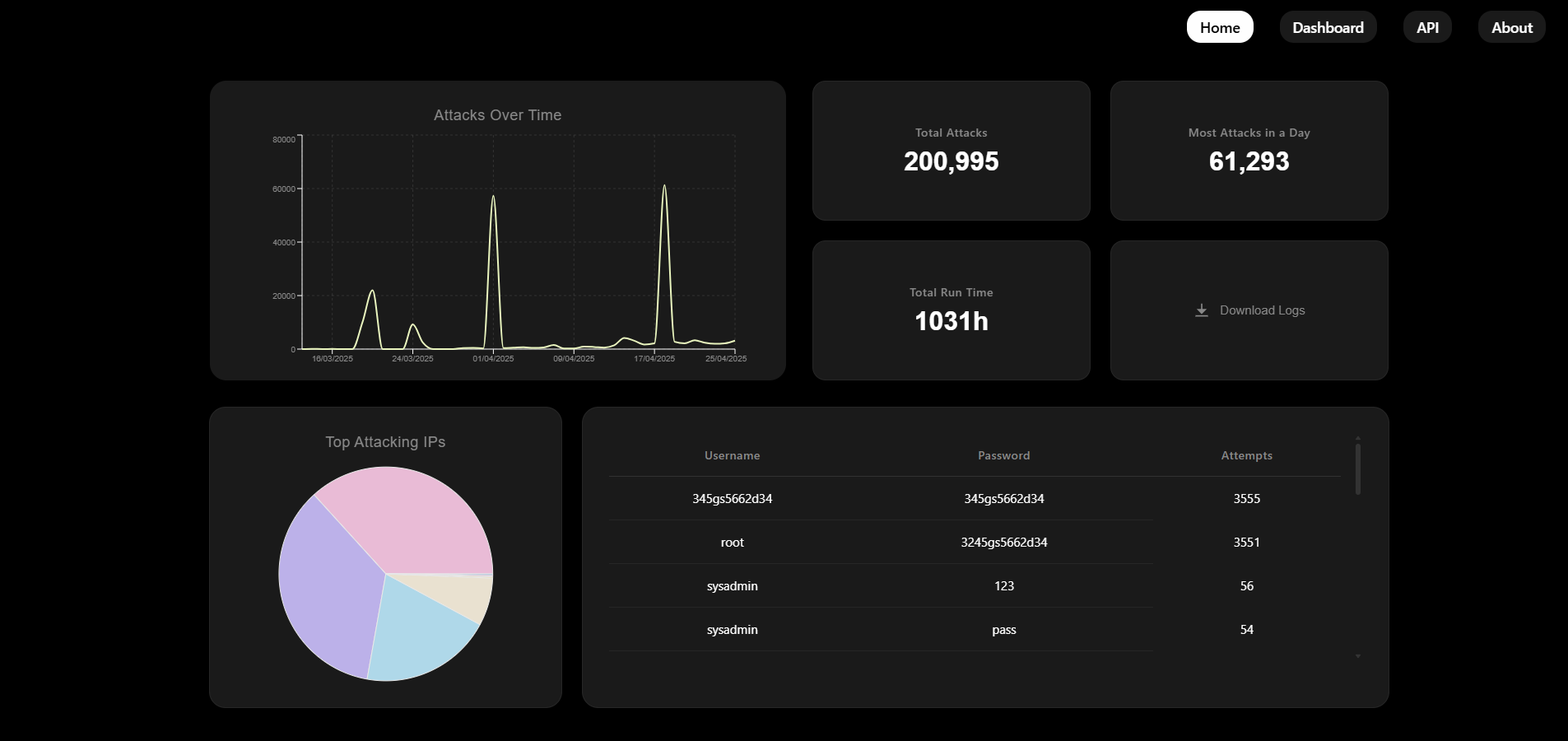Click the 16/03/2025 axis date label
1568x741 pixels.
click(332, 358)
